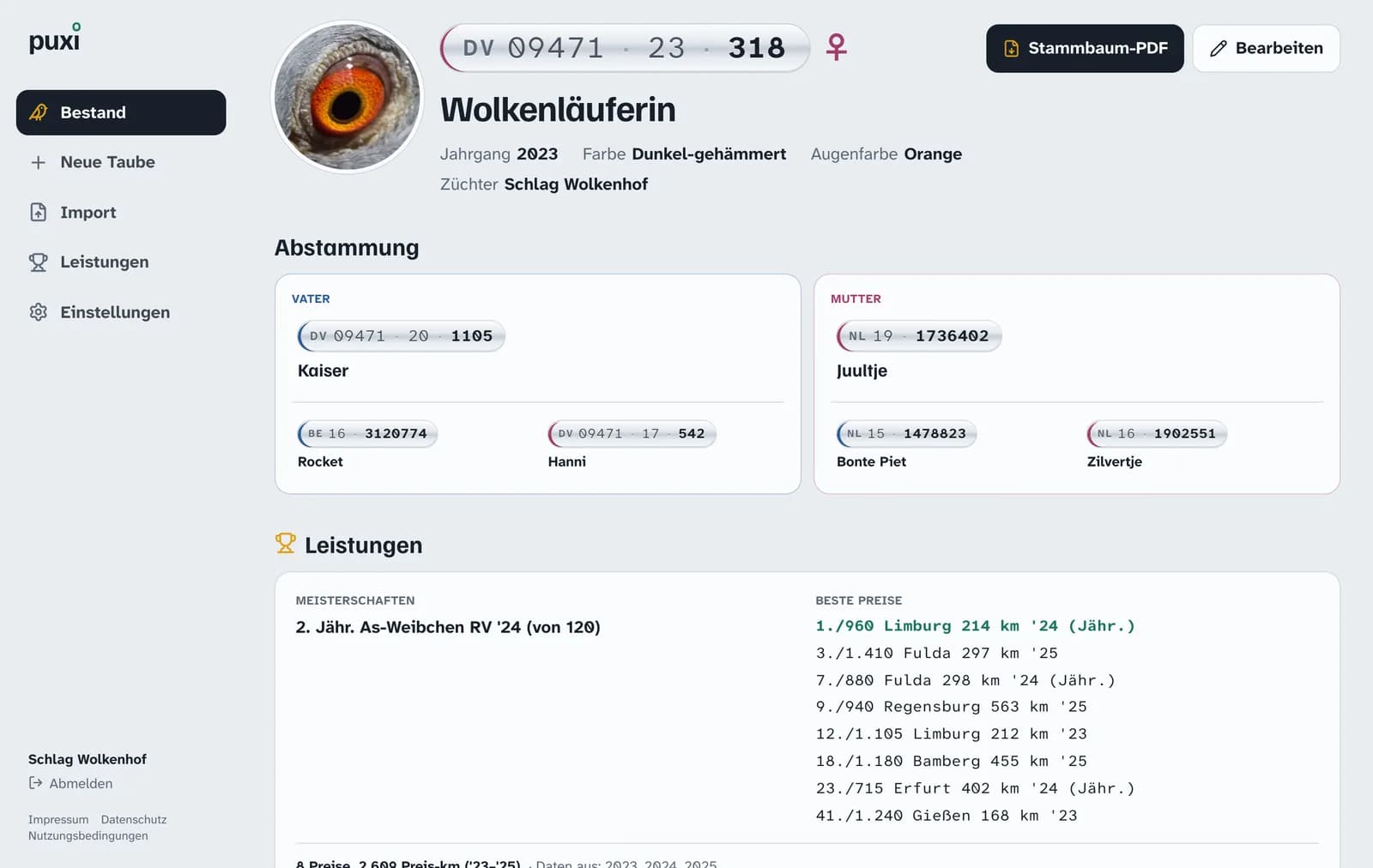The width and height of the screenshot is (1373, 868).
Task: Click the 2. Jähr. As-Weibchen RV championship entry
Action: pos(448,627)
